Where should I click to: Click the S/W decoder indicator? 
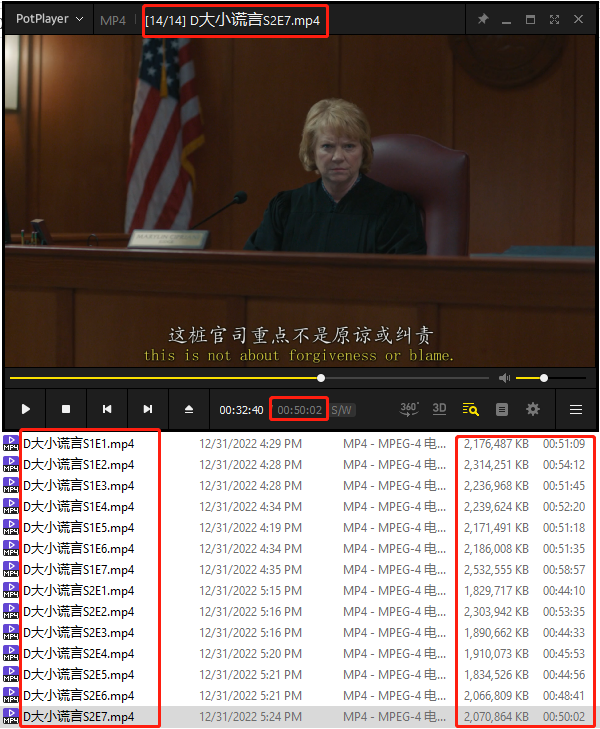[x=342, y=410]
